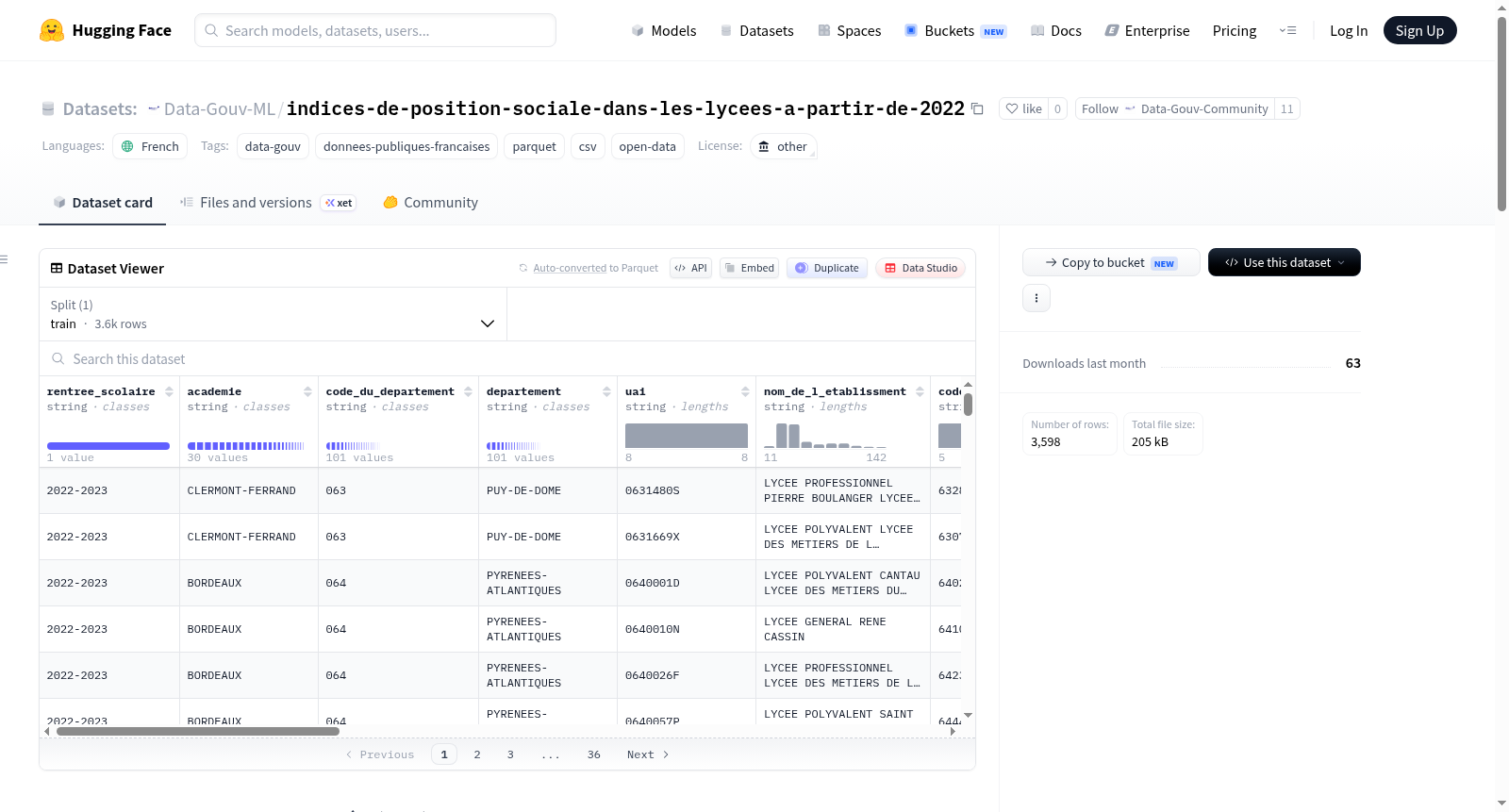Viewport: 1509px width, 812px height.
Task: Sort the uai column
Action: point(745,391)
